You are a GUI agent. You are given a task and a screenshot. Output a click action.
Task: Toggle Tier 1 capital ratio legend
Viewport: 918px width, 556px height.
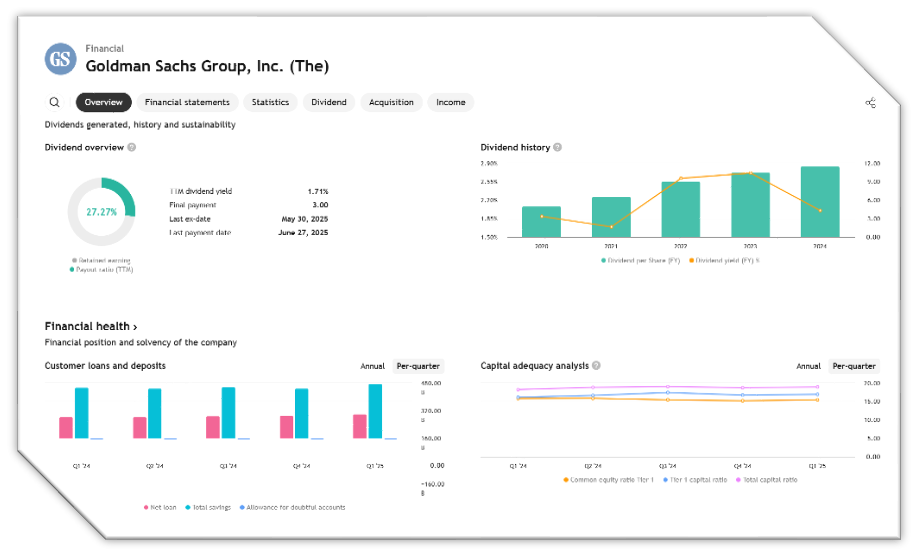tap(695, 480)
